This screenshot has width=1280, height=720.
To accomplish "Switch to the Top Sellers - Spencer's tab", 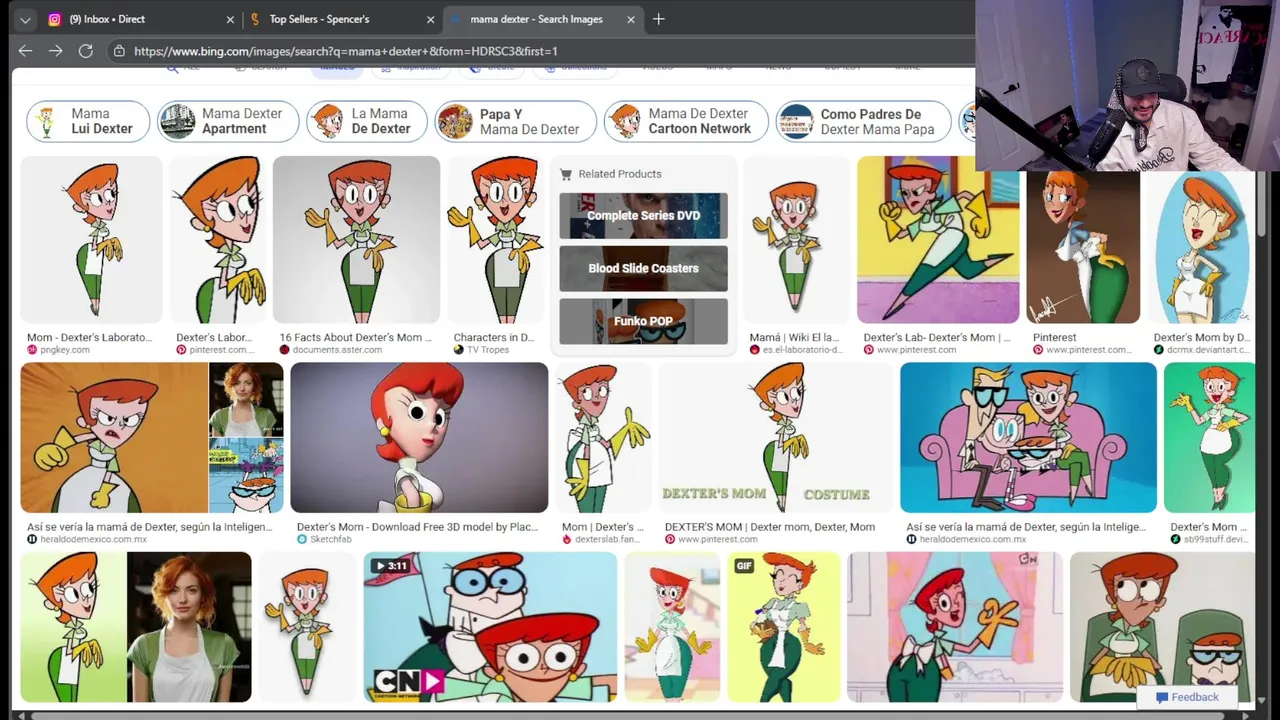I will point(340,19).
